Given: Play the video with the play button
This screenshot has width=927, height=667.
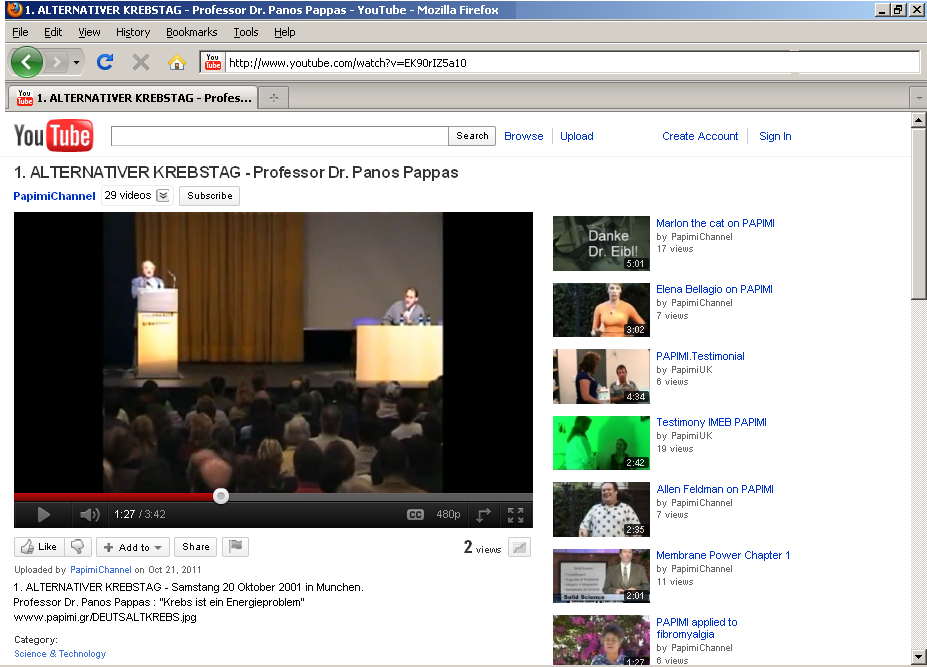Looking at the screenshot, I should point(43,514).
